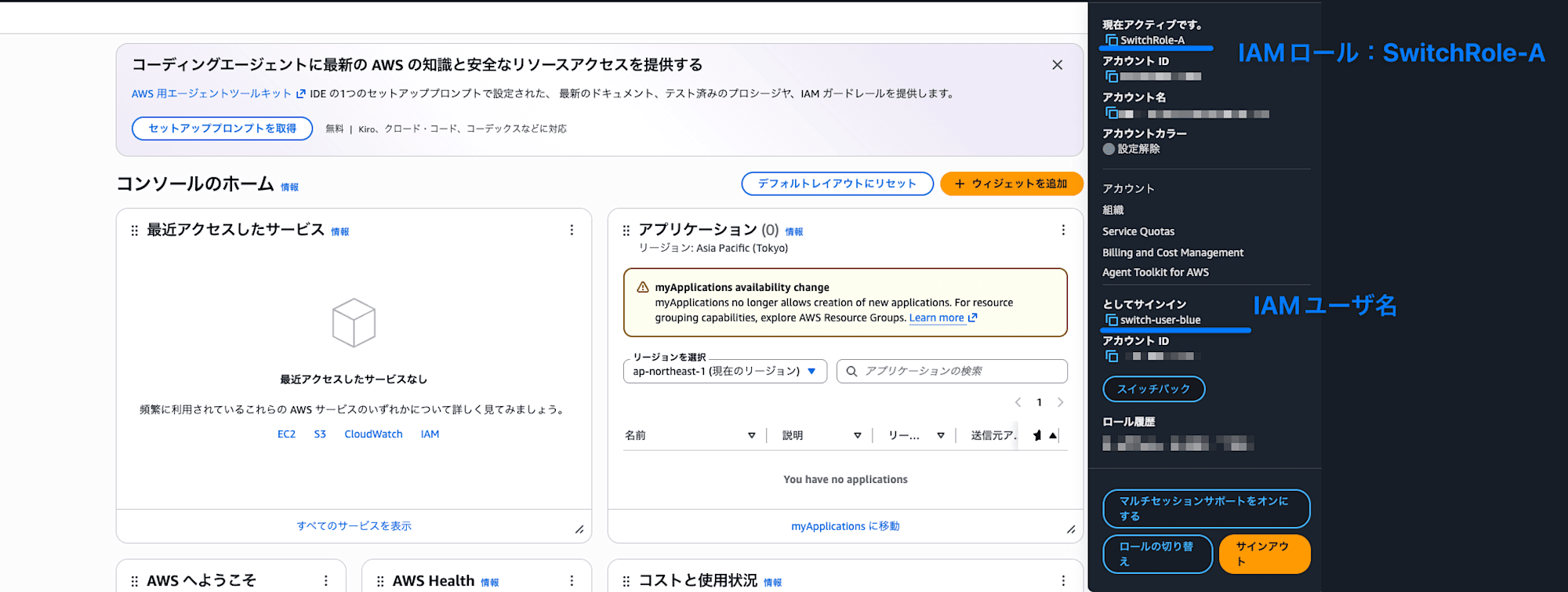Grab the コストと使用状況 drag handle
Image resolution: width=1568 pixels, height=592 pixels.
point(626,582)
